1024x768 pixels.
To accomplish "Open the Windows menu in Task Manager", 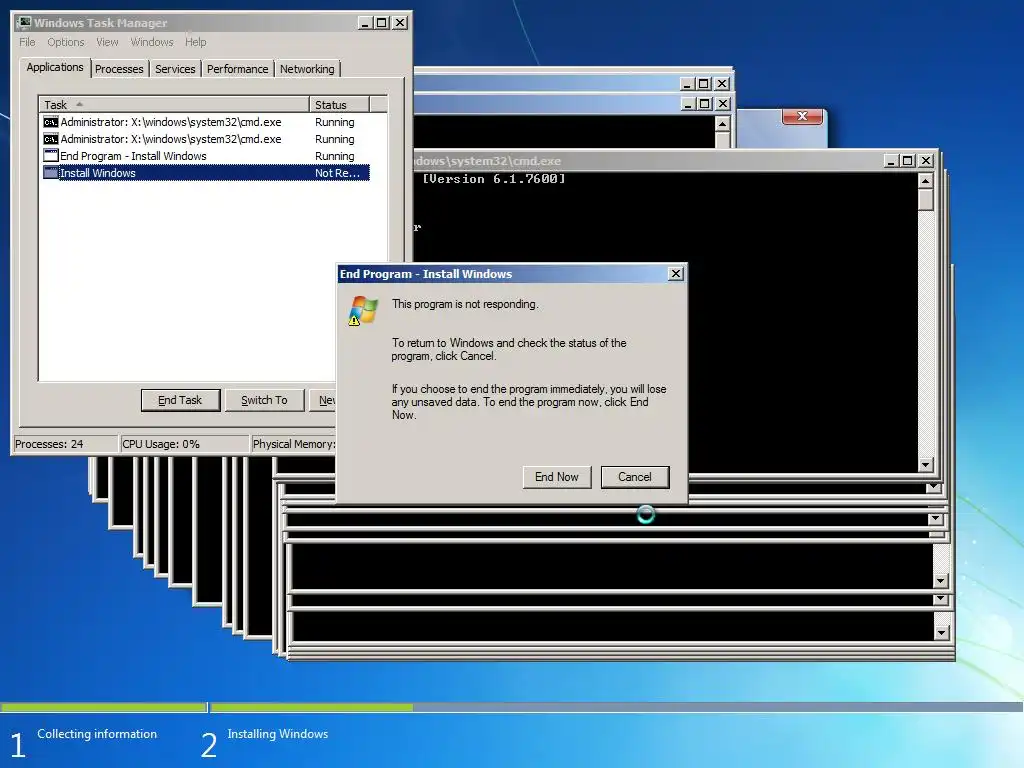I will 152,42.
